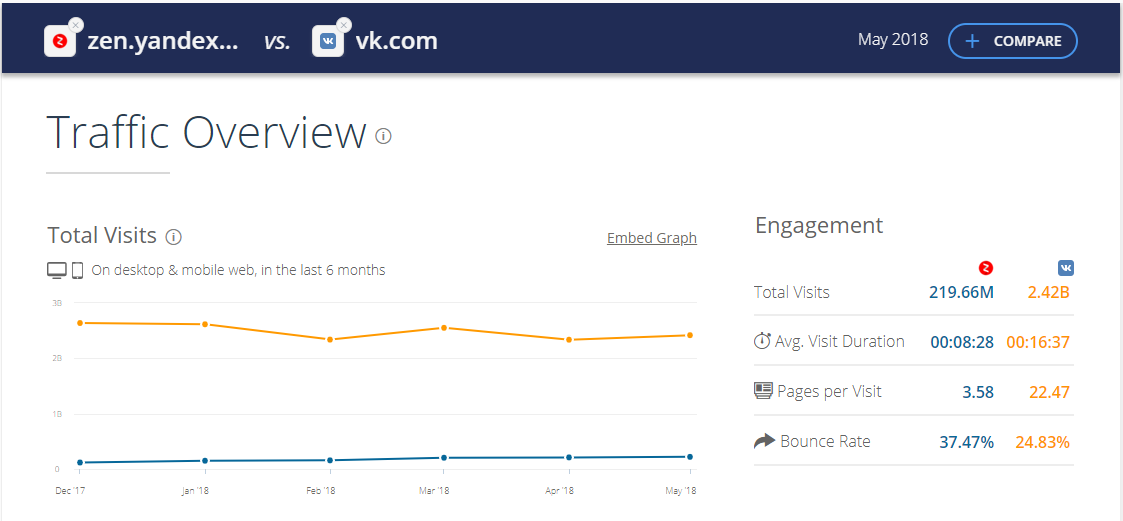Remove vk.com from the comparison

click(x=344, y=25)
